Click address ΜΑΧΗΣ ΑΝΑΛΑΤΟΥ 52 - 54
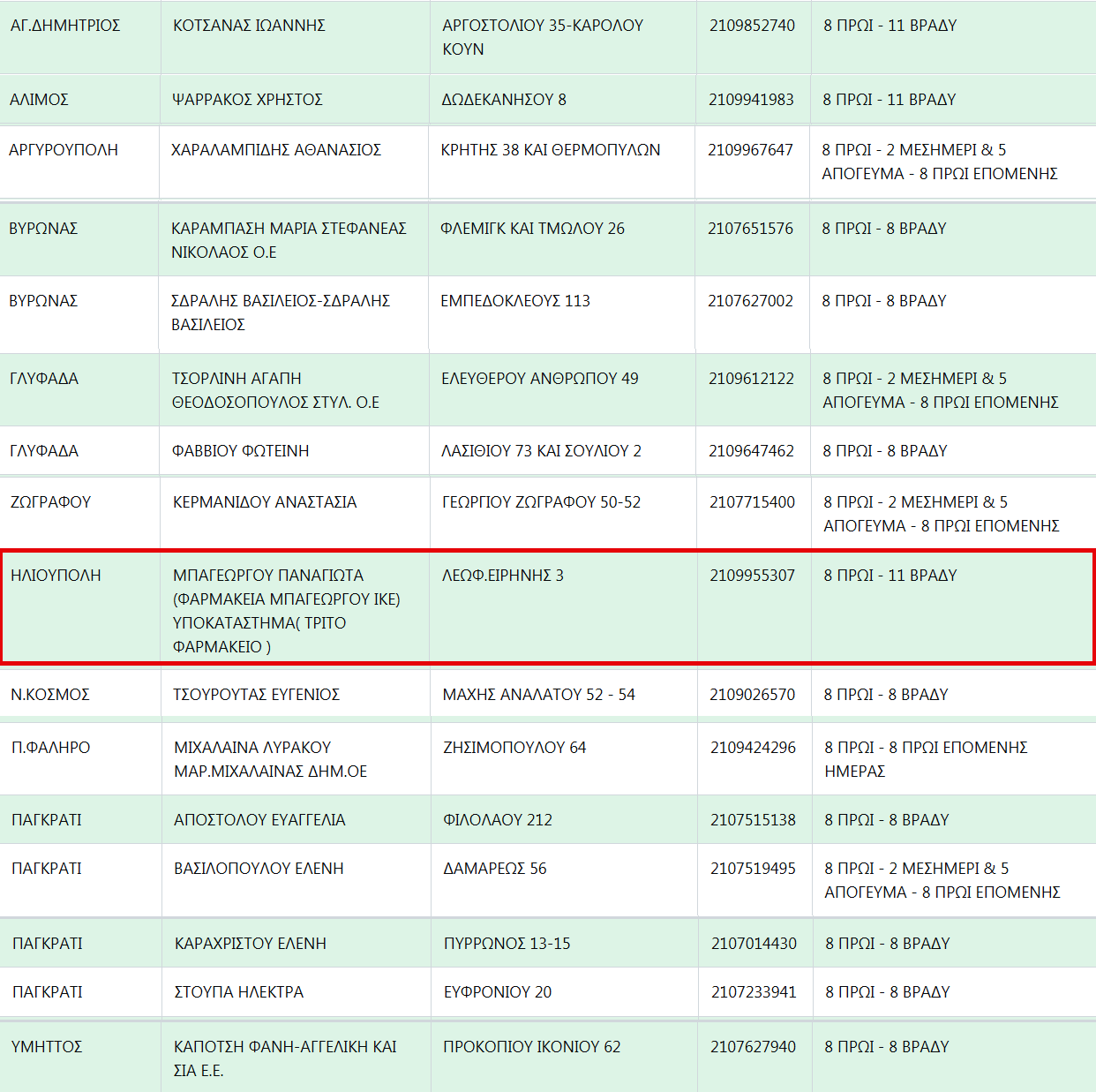This screenshot has width=1096, height=1092. tap(539, 695)
